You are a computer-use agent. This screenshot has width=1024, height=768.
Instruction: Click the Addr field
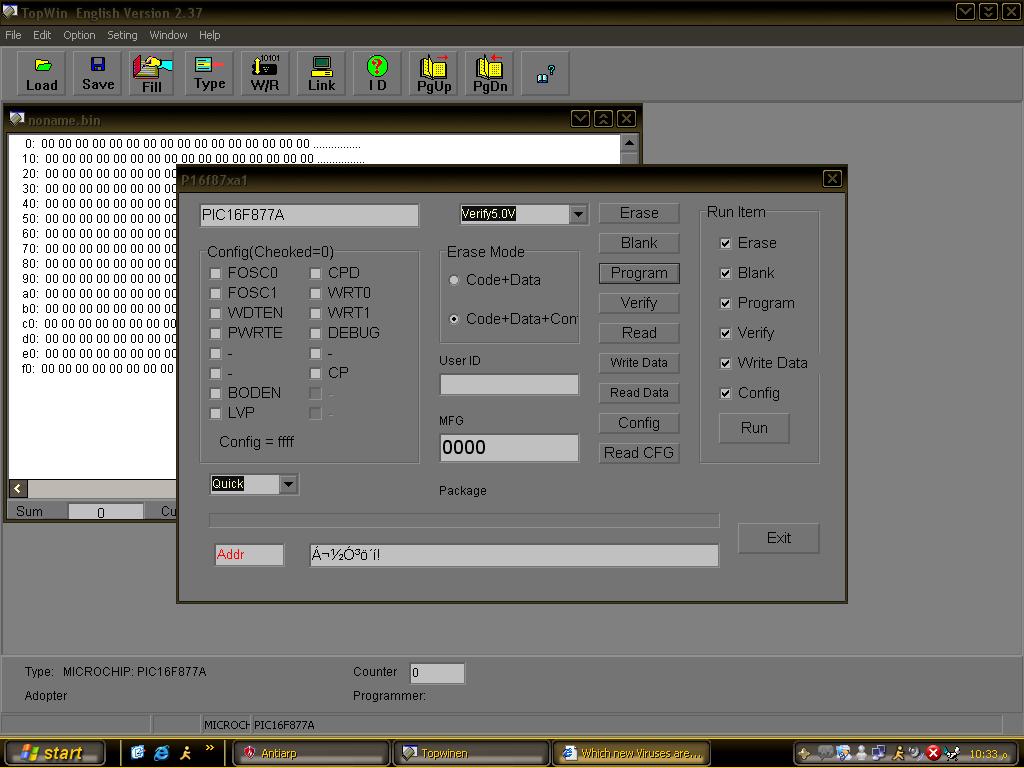tap(249, 554)
